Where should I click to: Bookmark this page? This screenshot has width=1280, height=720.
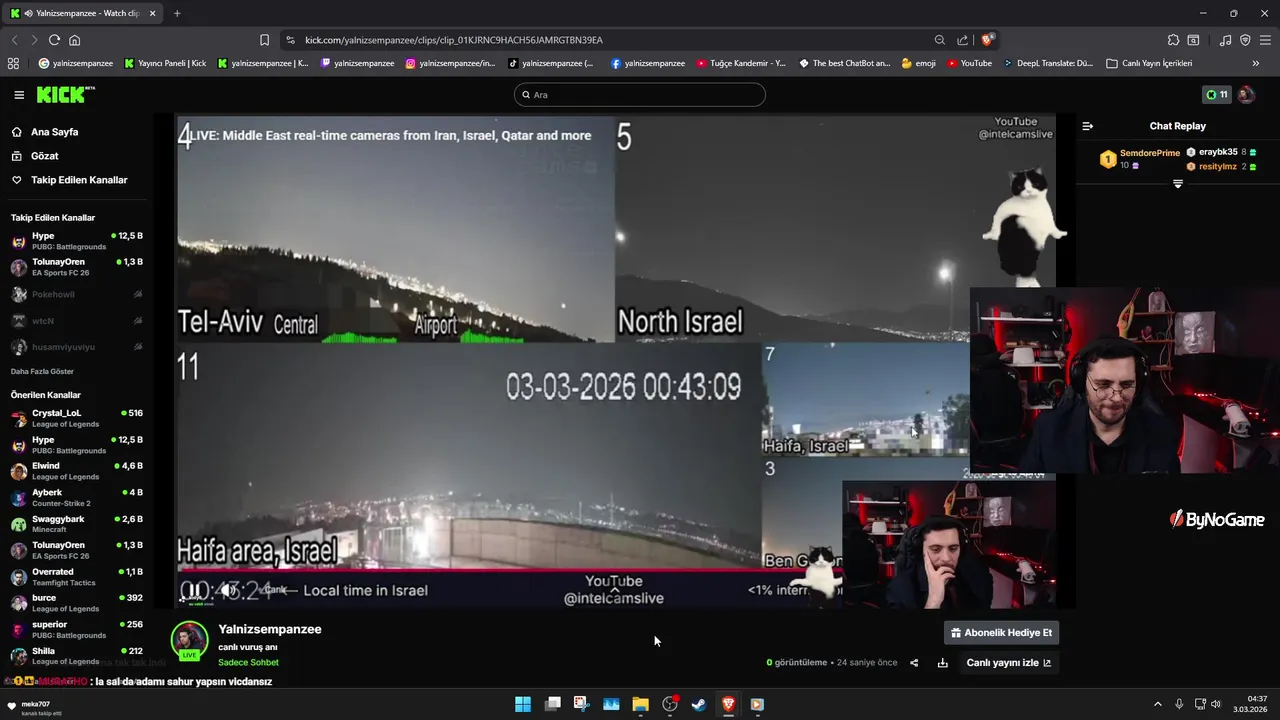(264, 40)
